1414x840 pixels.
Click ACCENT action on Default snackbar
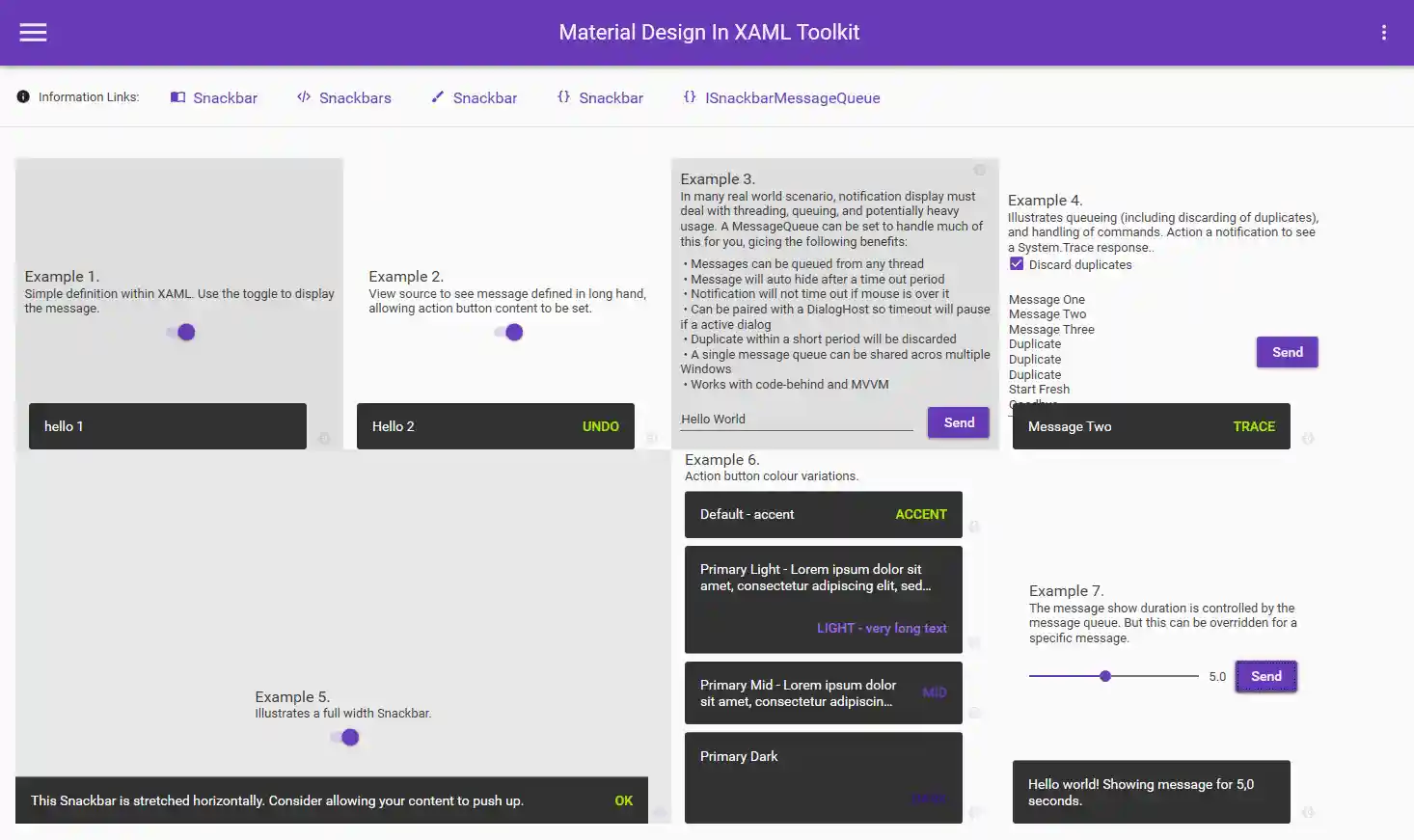pyautogui.click(x=920, y=515)
